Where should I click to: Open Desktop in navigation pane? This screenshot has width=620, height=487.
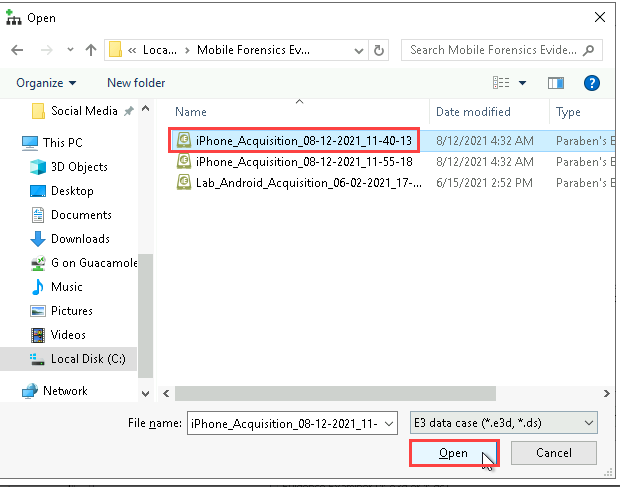tap(72, 191)
